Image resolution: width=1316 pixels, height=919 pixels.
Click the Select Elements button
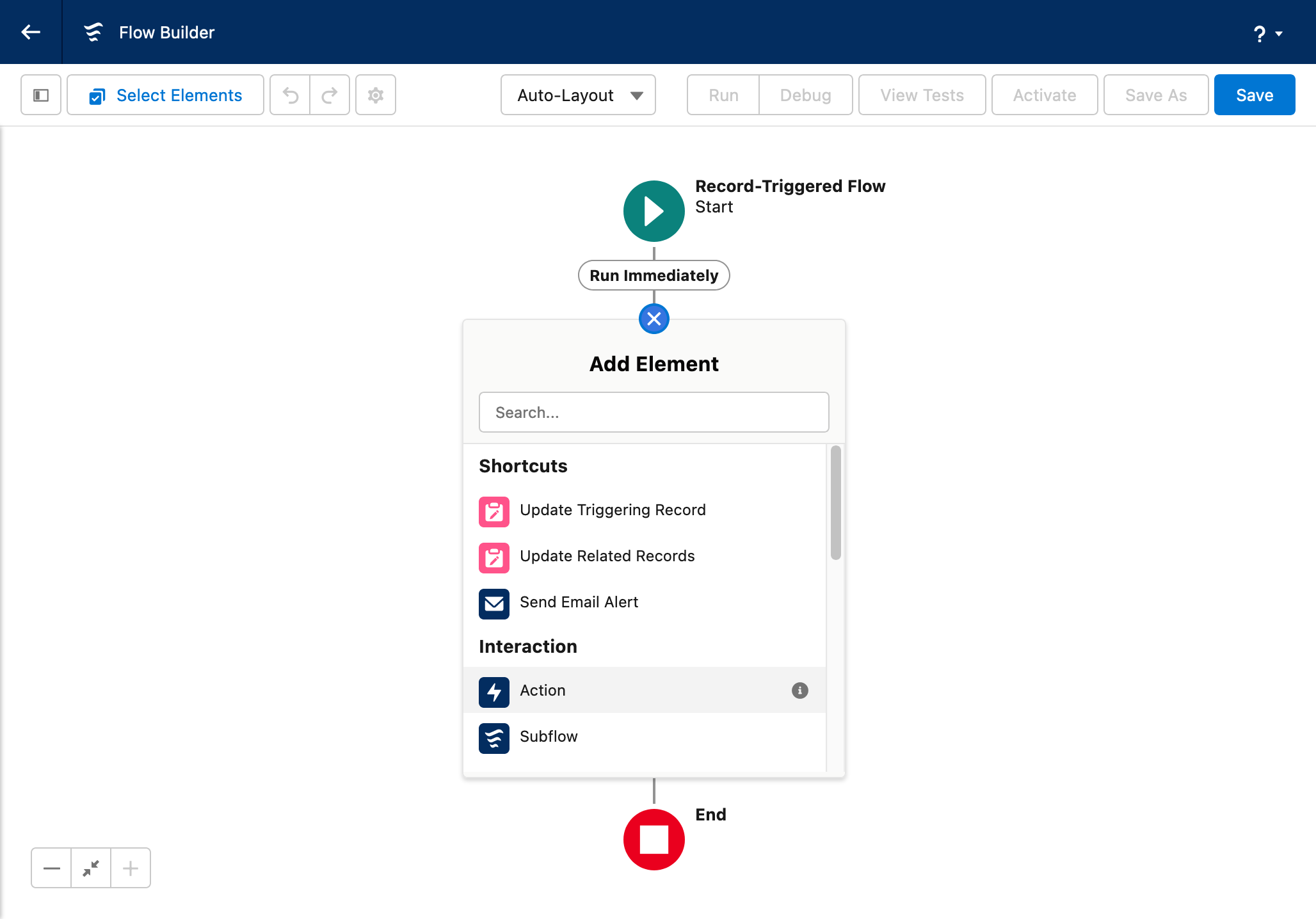[166, 95]
